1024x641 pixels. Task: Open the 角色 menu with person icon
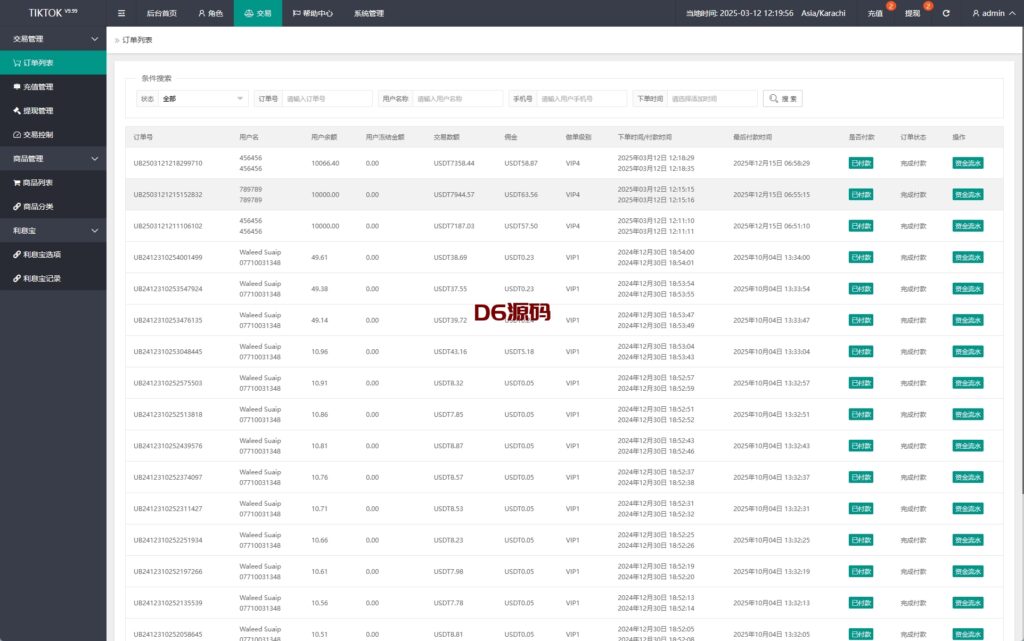coord(210,13)
